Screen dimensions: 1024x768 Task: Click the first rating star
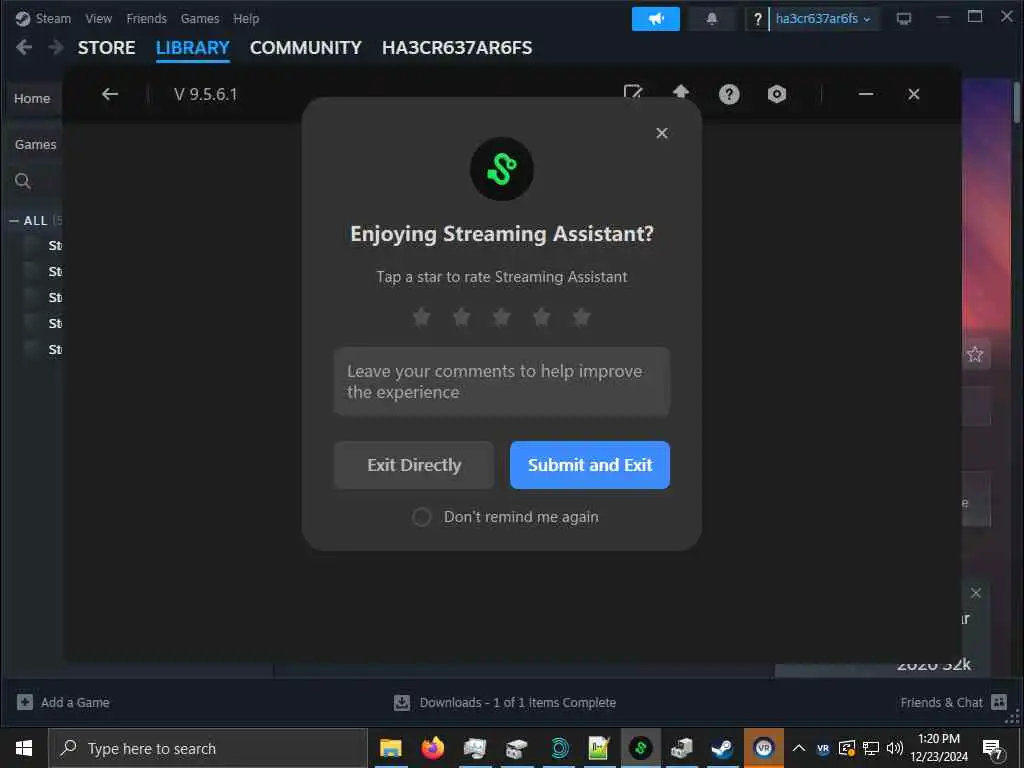point(422,317)
